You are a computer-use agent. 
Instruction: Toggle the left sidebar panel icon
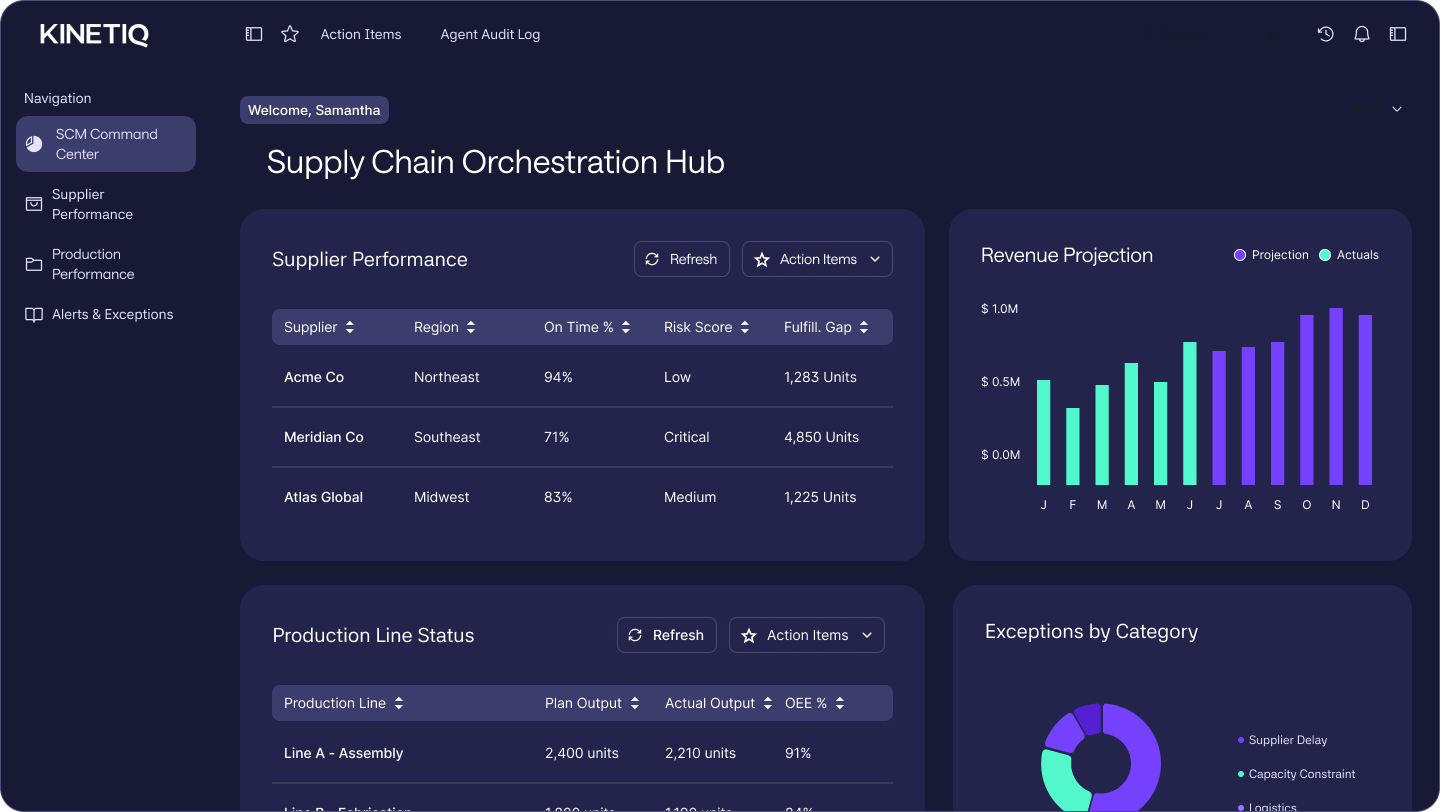click(254, 34)
